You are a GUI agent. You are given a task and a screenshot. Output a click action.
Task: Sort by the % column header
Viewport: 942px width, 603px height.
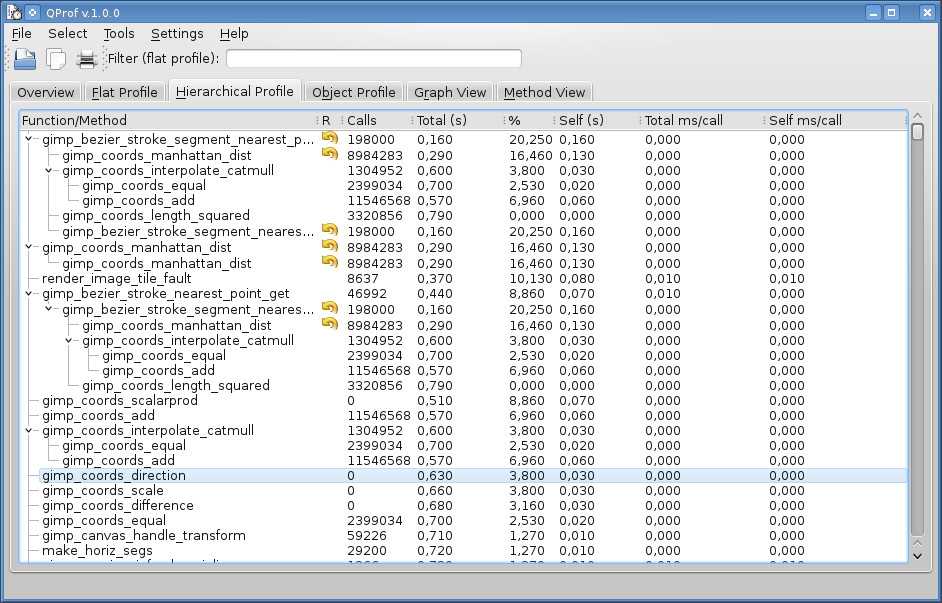(x=529, y=120)
